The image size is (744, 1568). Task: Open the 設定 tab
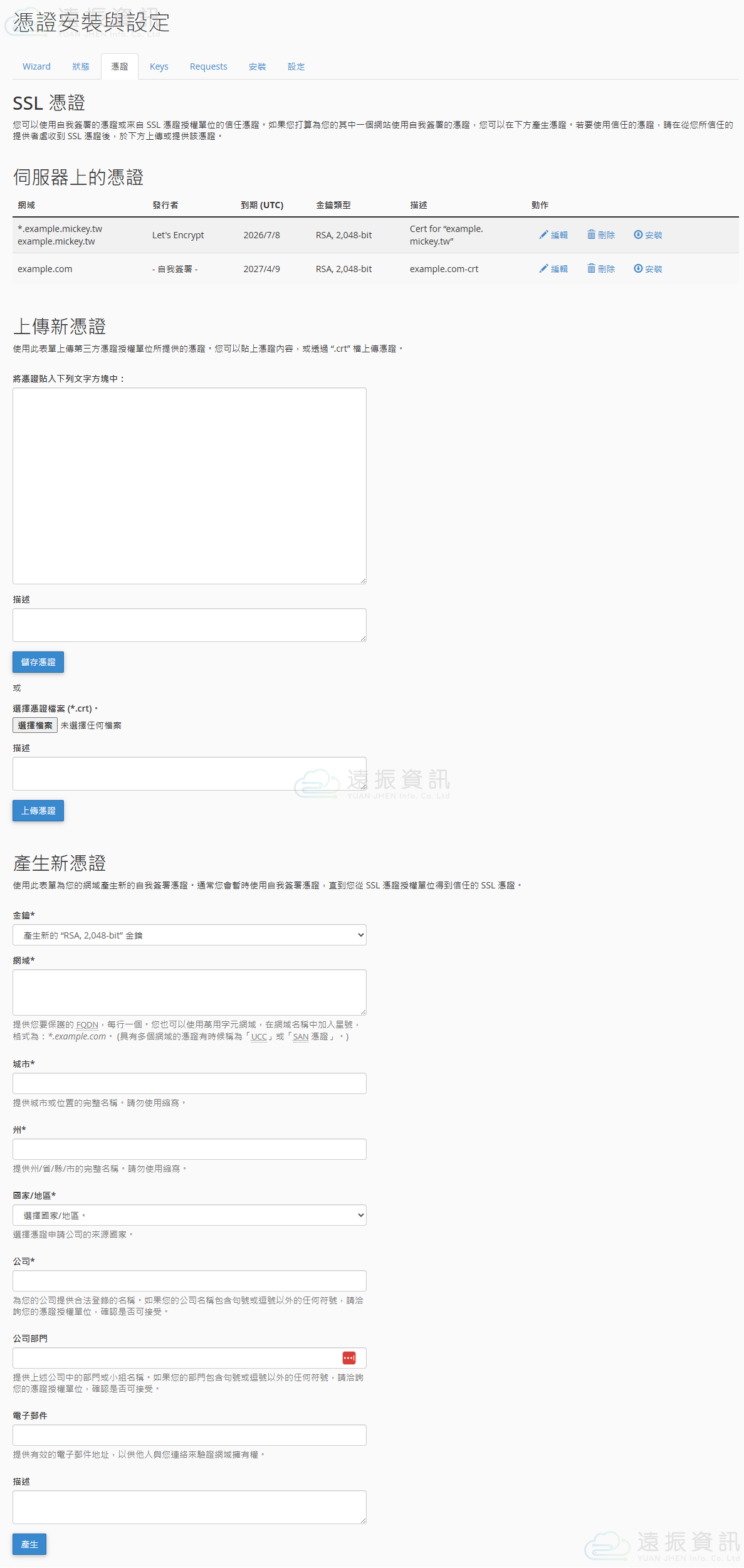pyautogui.click(x=296, y=66)
